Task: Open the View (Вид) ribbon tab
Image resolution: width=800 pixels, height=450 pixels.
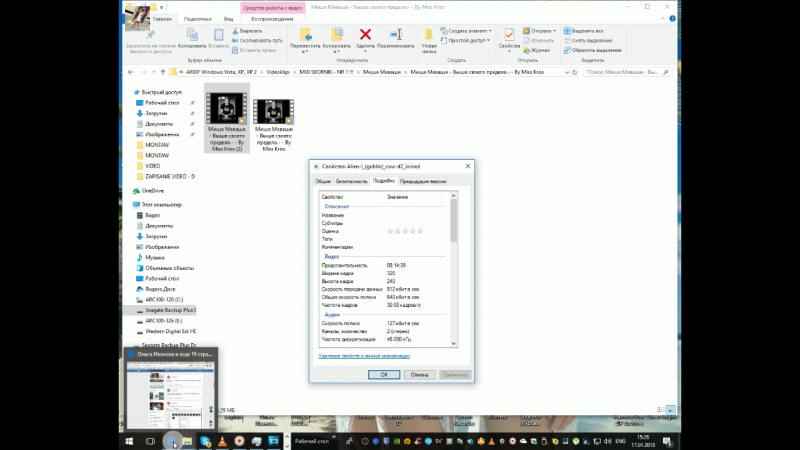Action: click(x=229, y=18)
